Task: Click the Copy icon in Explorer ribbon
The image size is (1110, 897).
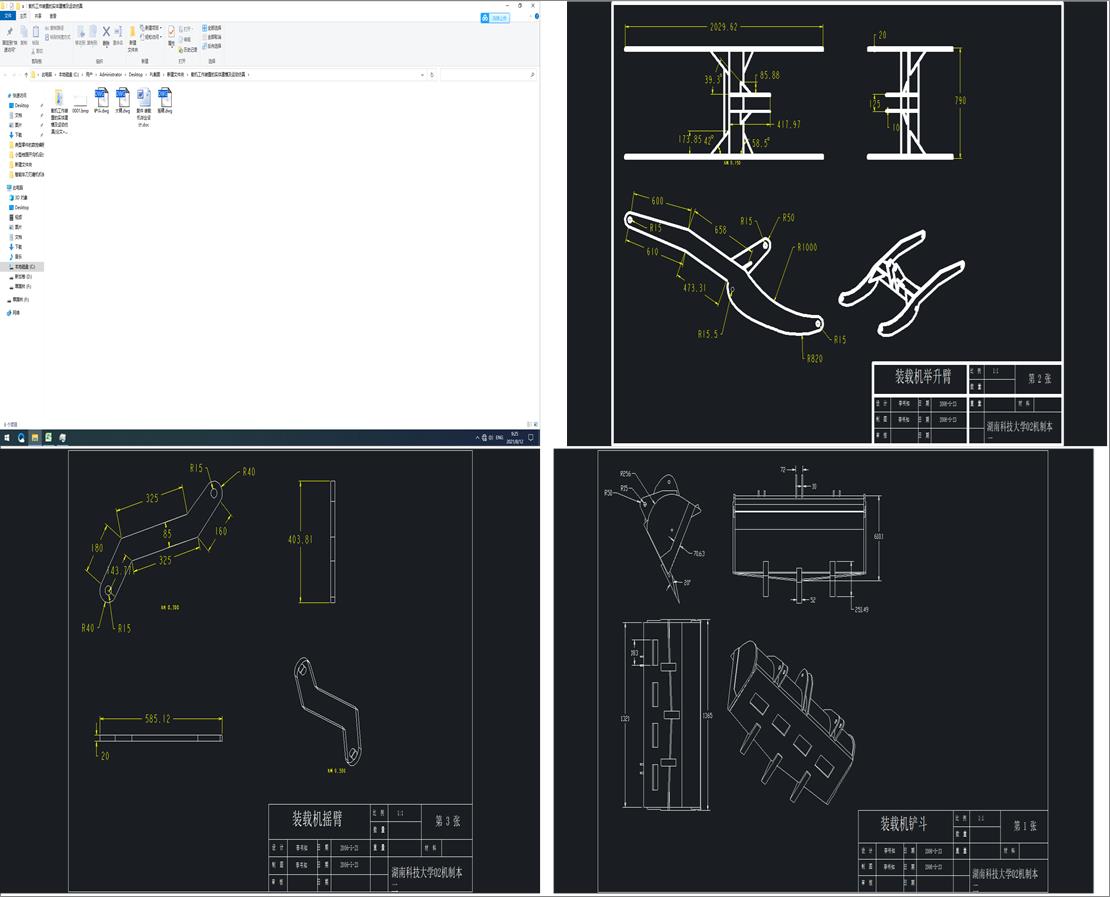Action: point(23,32)
